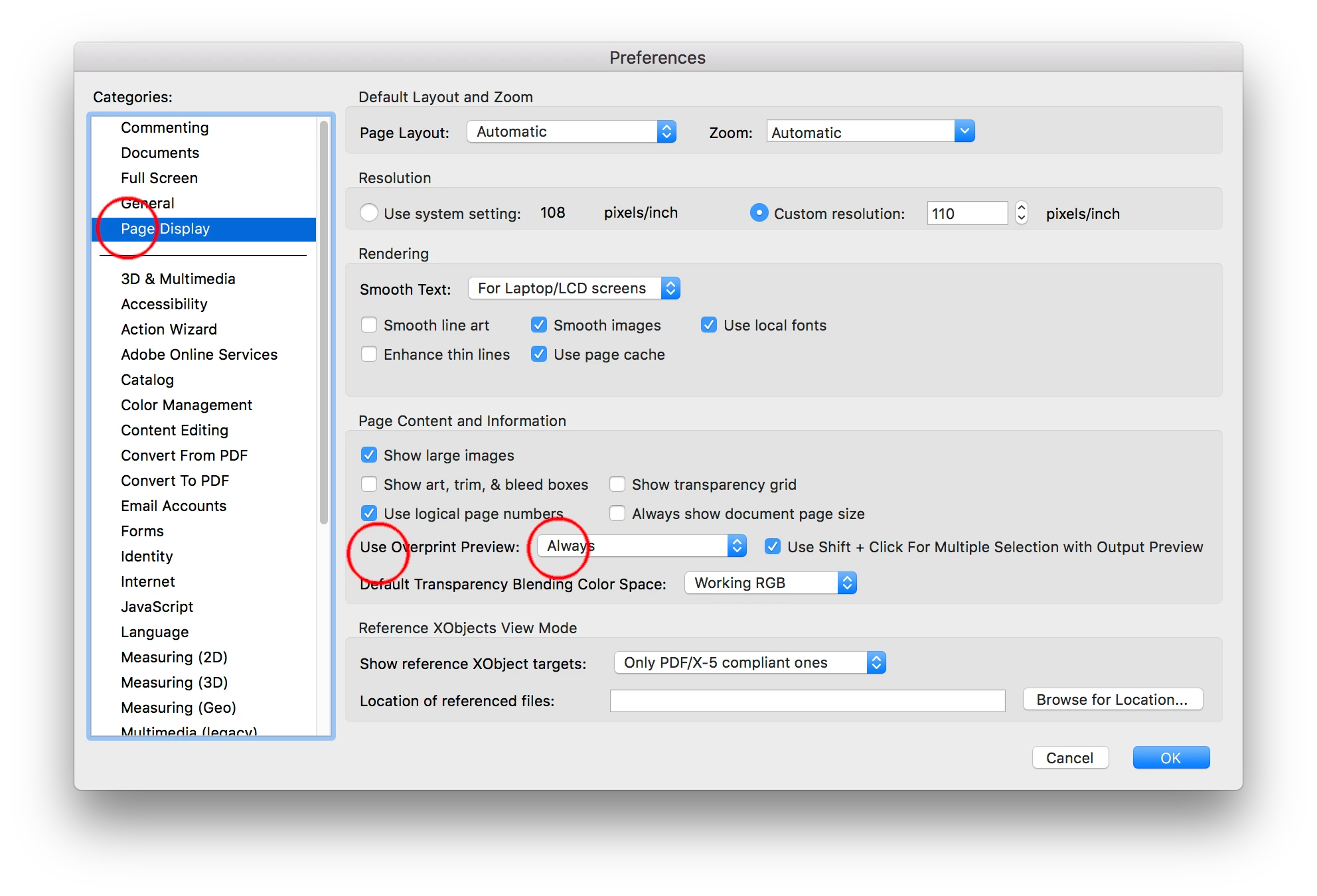The height and width of the screenshot is (896, 1317).
Task: Open the Zoom dropdown
Action: pyautogui.click(x=870, y=131)
